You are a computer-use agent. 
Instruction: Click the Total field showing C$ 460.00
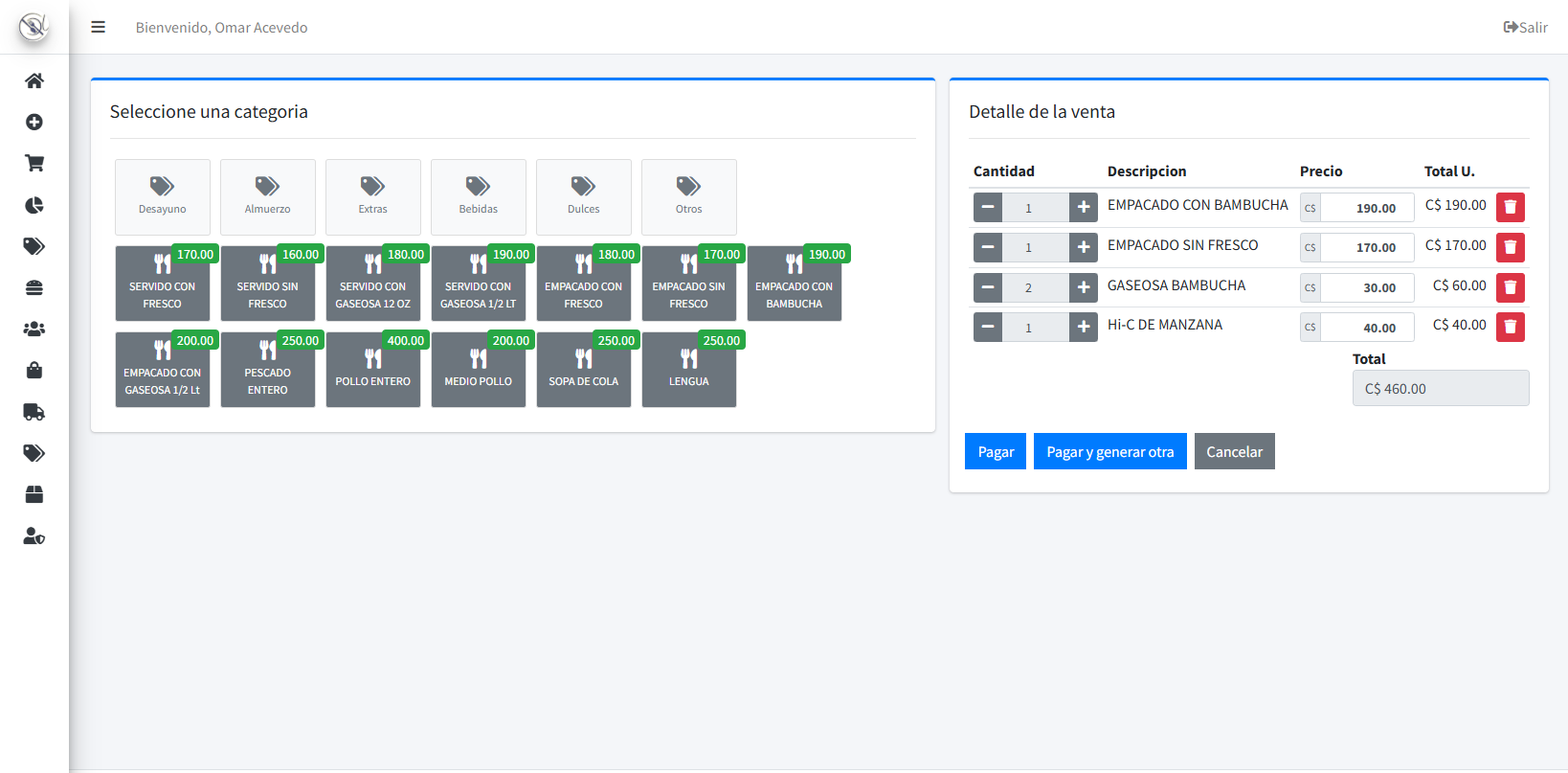[x=1441, y=388]
